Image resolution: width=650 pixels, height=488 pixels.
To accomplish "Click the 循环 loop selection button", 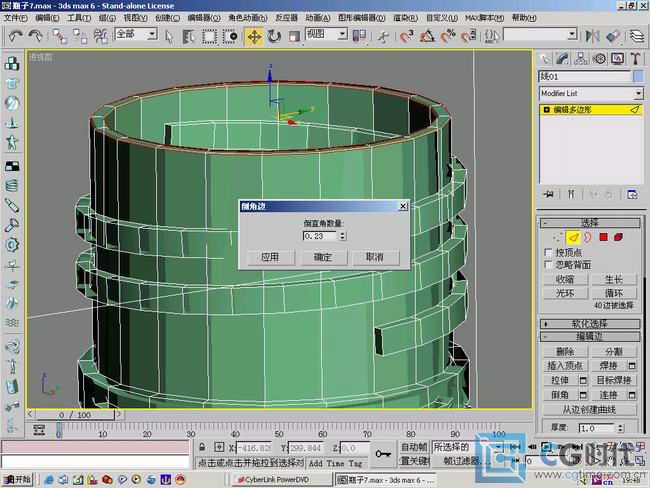I will coord(614,293).
